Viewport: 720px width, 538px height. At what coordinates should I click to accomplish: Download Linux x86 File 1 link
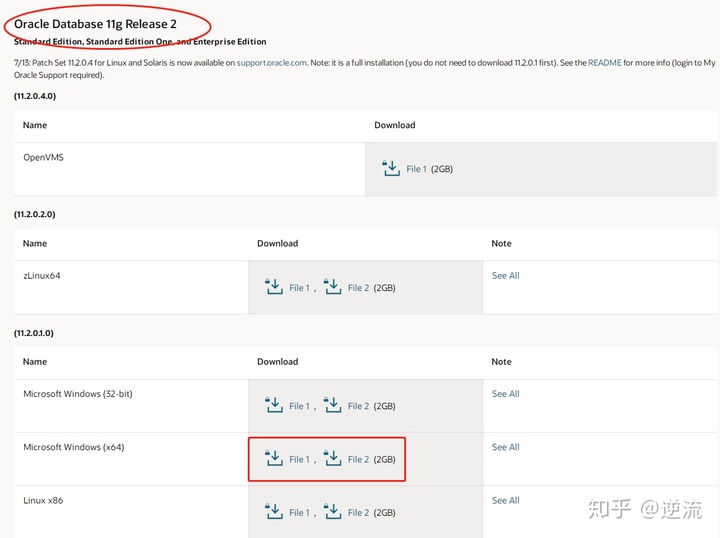coord(299,513)
